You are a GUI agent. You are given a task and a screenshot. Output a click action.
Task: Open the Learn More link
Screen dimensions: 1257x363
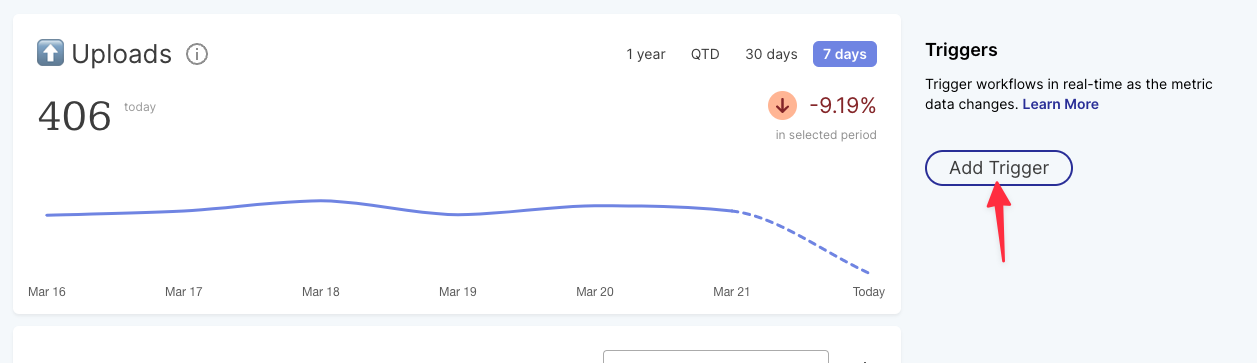point(1060,104)
